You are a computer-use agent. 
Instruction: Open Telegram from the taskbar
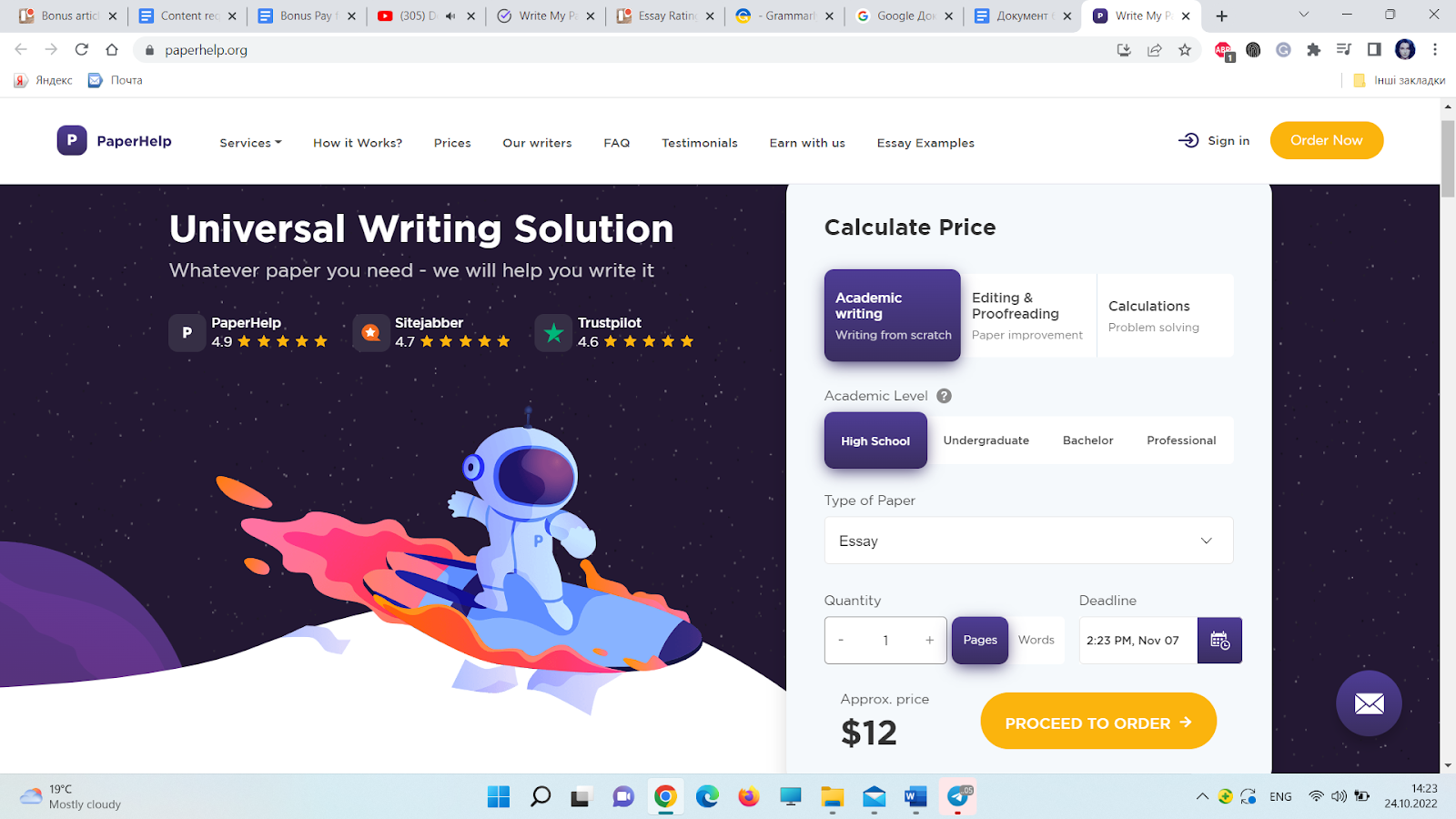pos(958,797)
